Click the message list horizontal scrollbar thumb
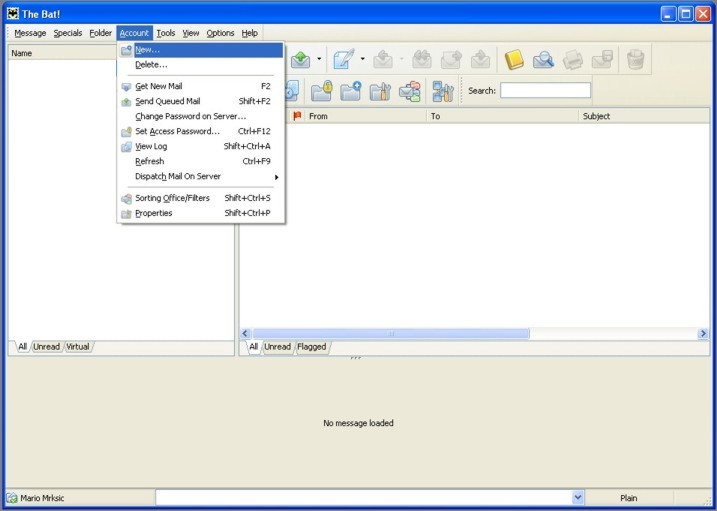The image size is (717, 511). (x=391, y=334)
